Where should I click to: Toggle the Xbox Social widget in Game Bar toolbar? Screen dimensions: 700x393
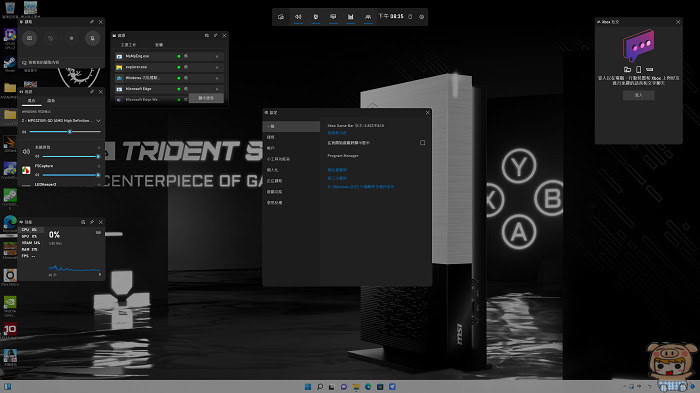coord(368,17)
